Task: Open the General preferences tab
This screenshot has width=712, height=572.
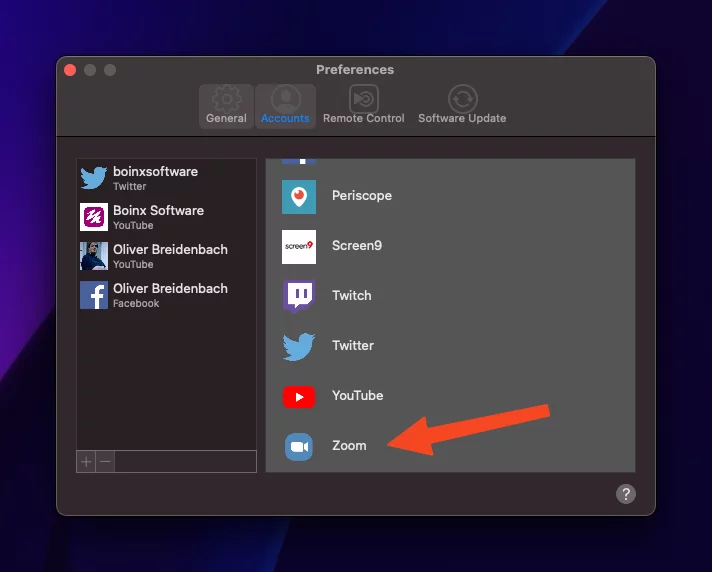Action: (x=226, y=106)
